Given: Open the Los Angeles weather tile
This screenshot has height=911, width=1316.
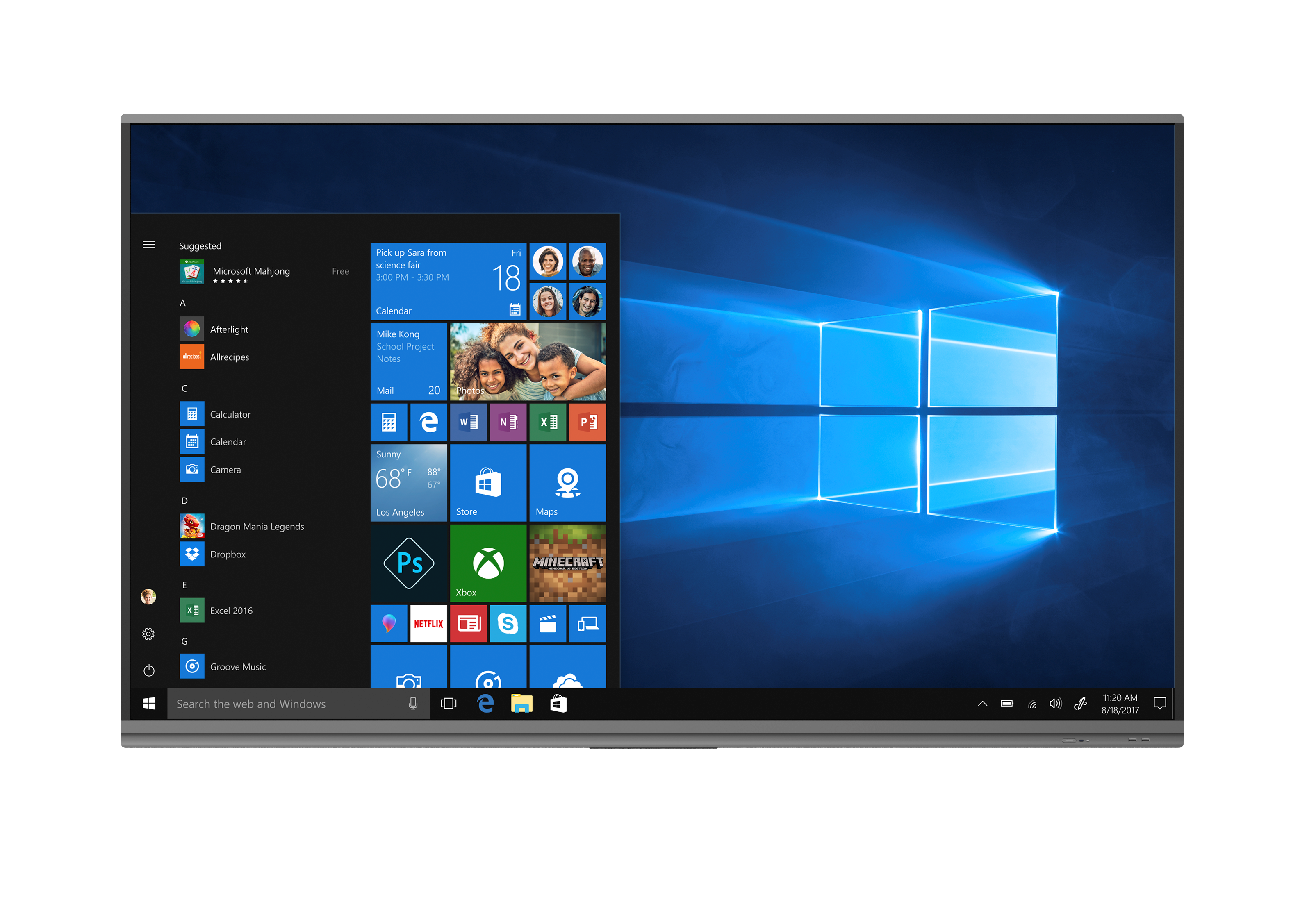Looking at the screenshot, I should tap(409, 482).
